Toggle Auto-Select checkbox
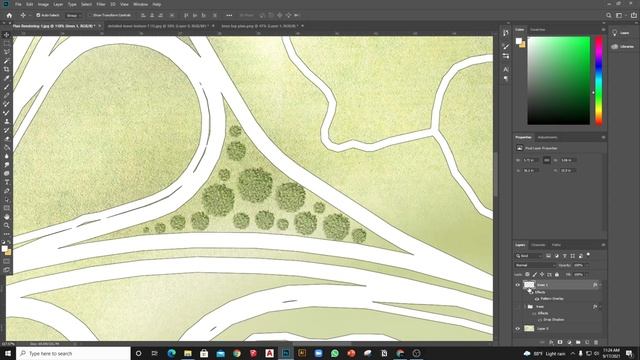Image resolution: width=640 pixels, height=360 pixels. coord(38,15)
